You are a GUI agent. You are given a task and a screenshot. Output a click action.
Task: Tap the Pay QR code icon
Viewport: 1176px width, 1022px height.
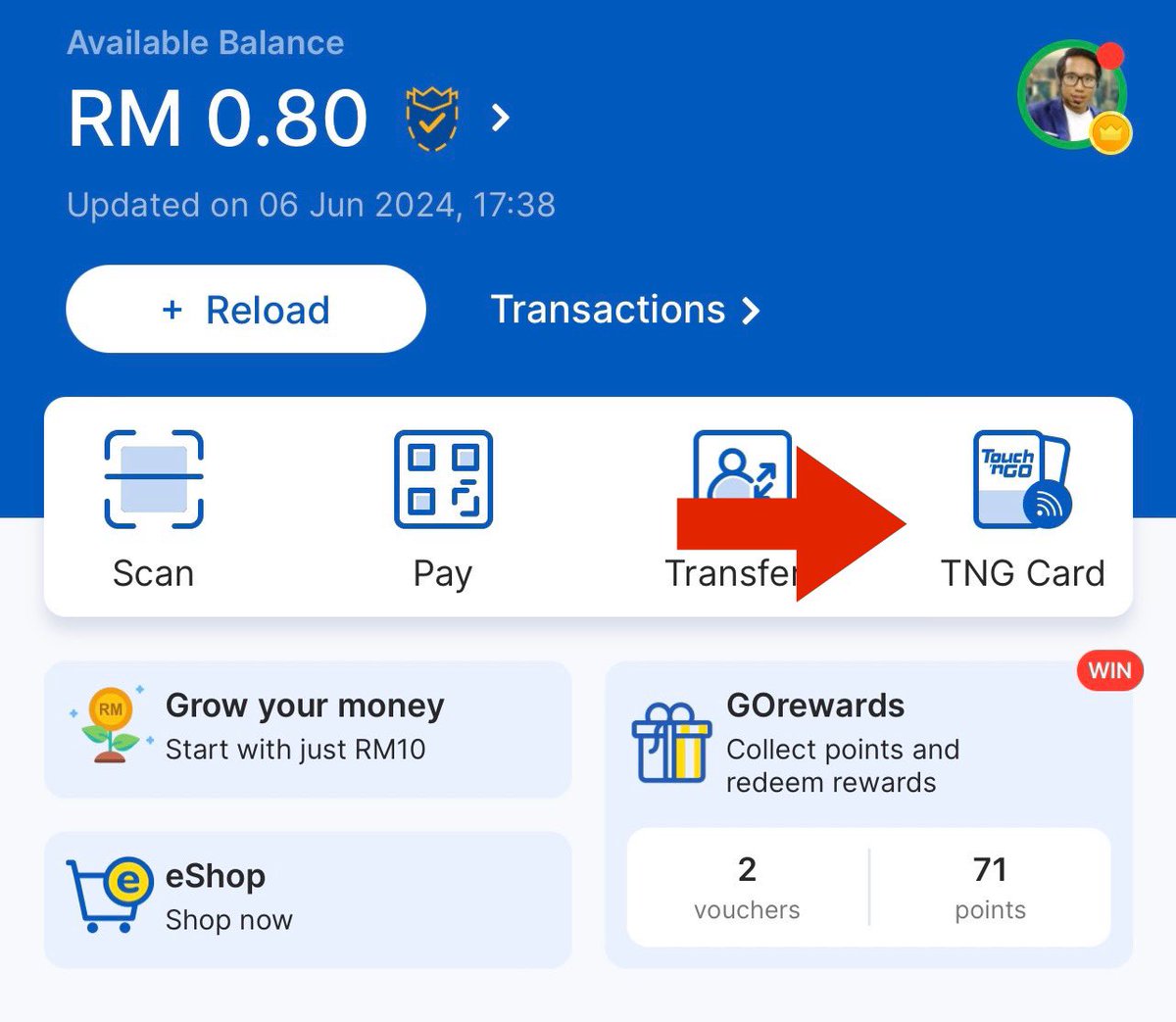(x=443, y=479)
